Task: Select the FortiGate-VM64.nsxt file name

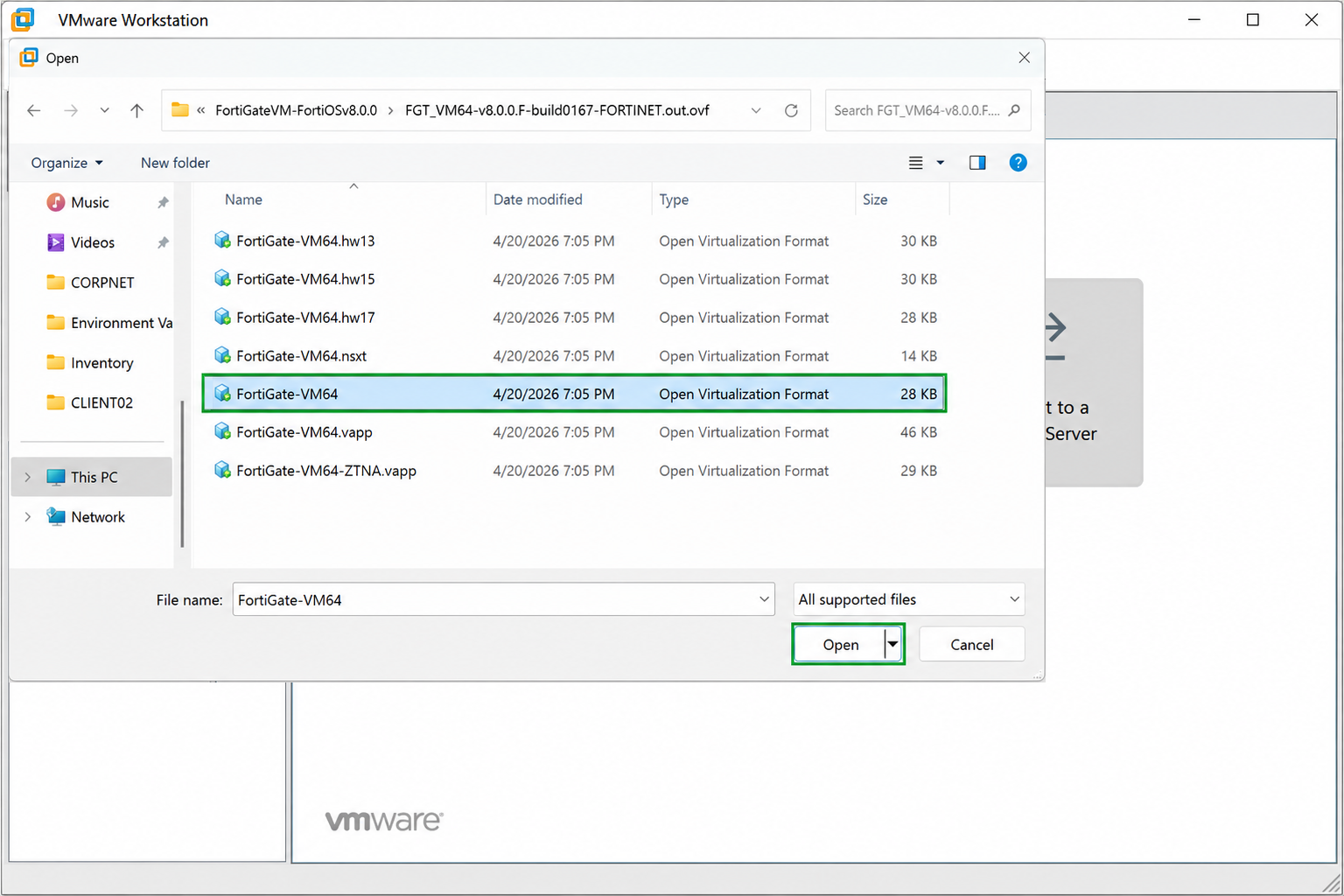Action: [301, 356]
